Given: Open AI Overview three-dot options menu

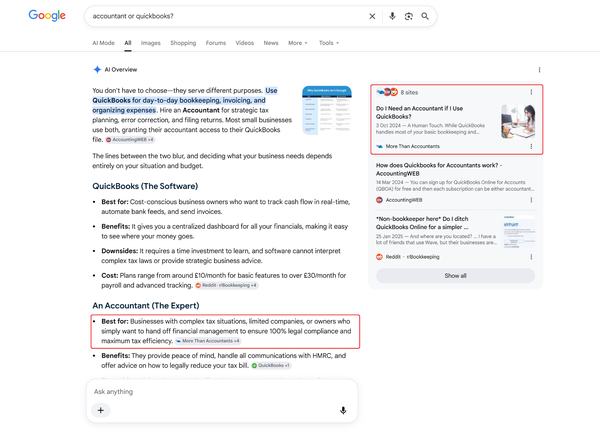Looking at the screenshot, I should 540,70.
